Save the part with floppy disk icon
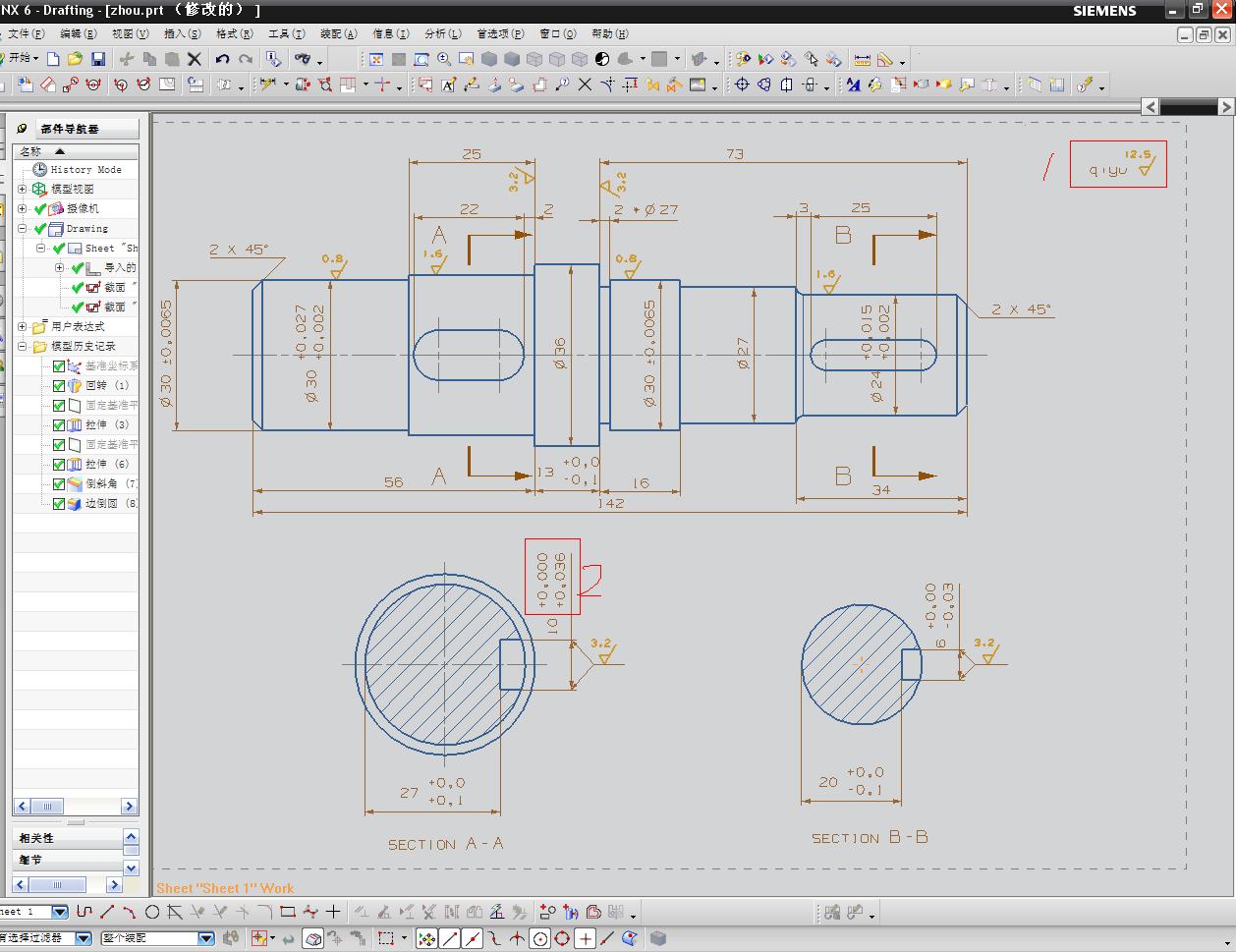The width and height of the screenshot is (1236, 952). [97, 59]
